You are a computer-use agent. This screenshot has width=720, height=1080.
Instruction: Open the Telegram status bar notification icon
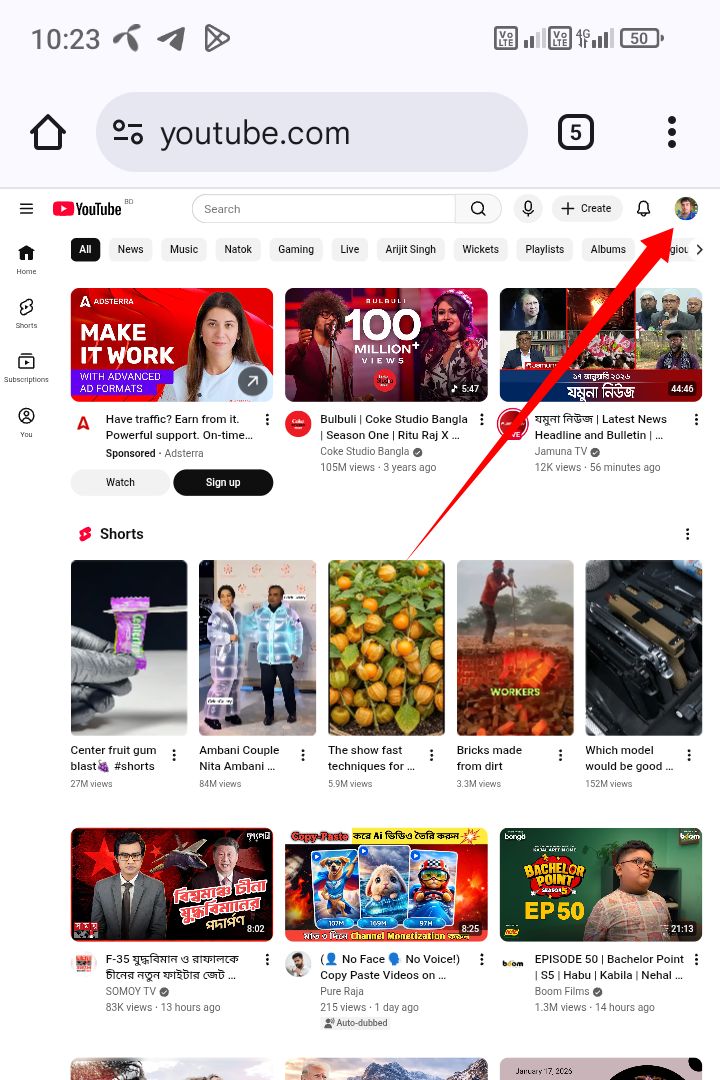point(171,39)
